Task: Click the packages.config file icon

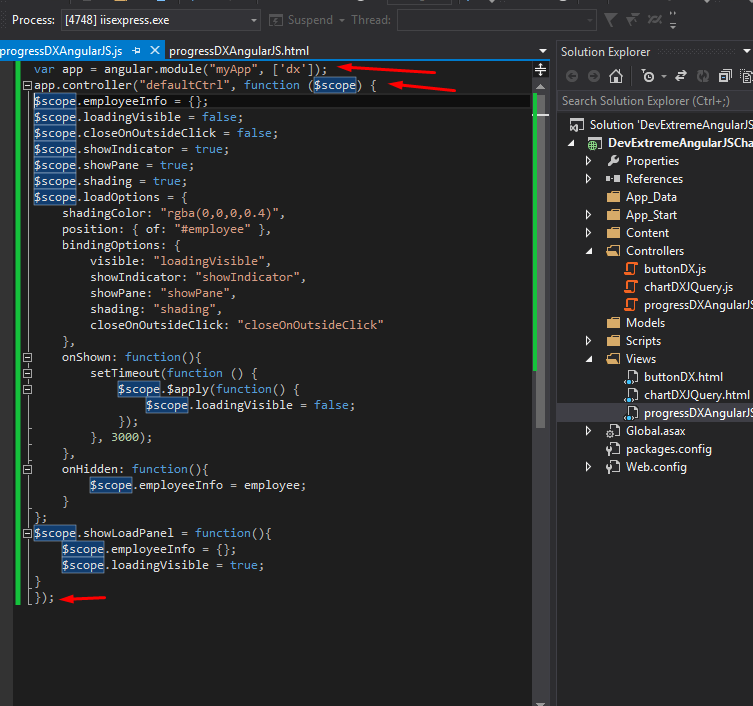Action: tap(613, 449)
